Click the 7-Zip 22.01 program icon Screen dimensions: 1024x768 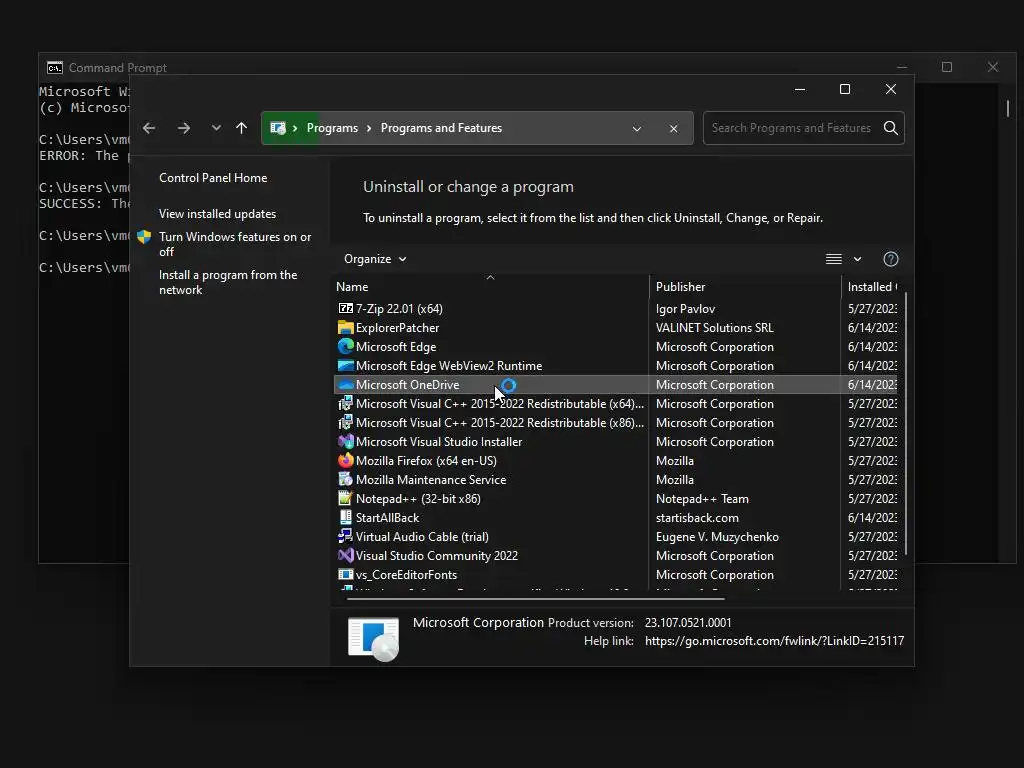(x=345, y=308)
